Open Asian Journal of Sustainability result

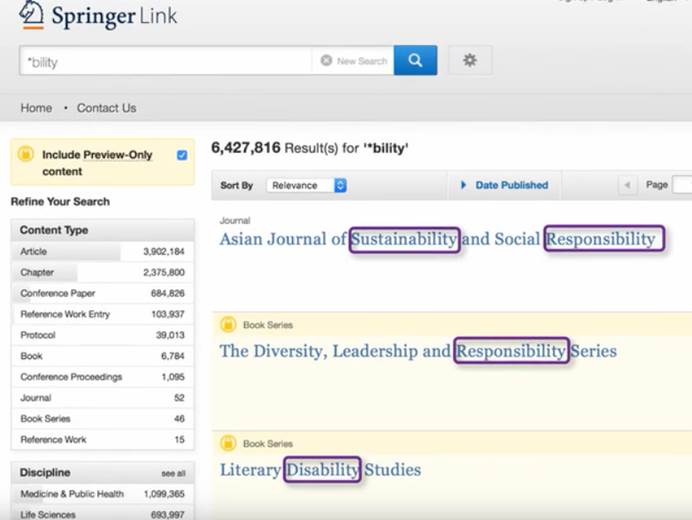tap(438, 239)
